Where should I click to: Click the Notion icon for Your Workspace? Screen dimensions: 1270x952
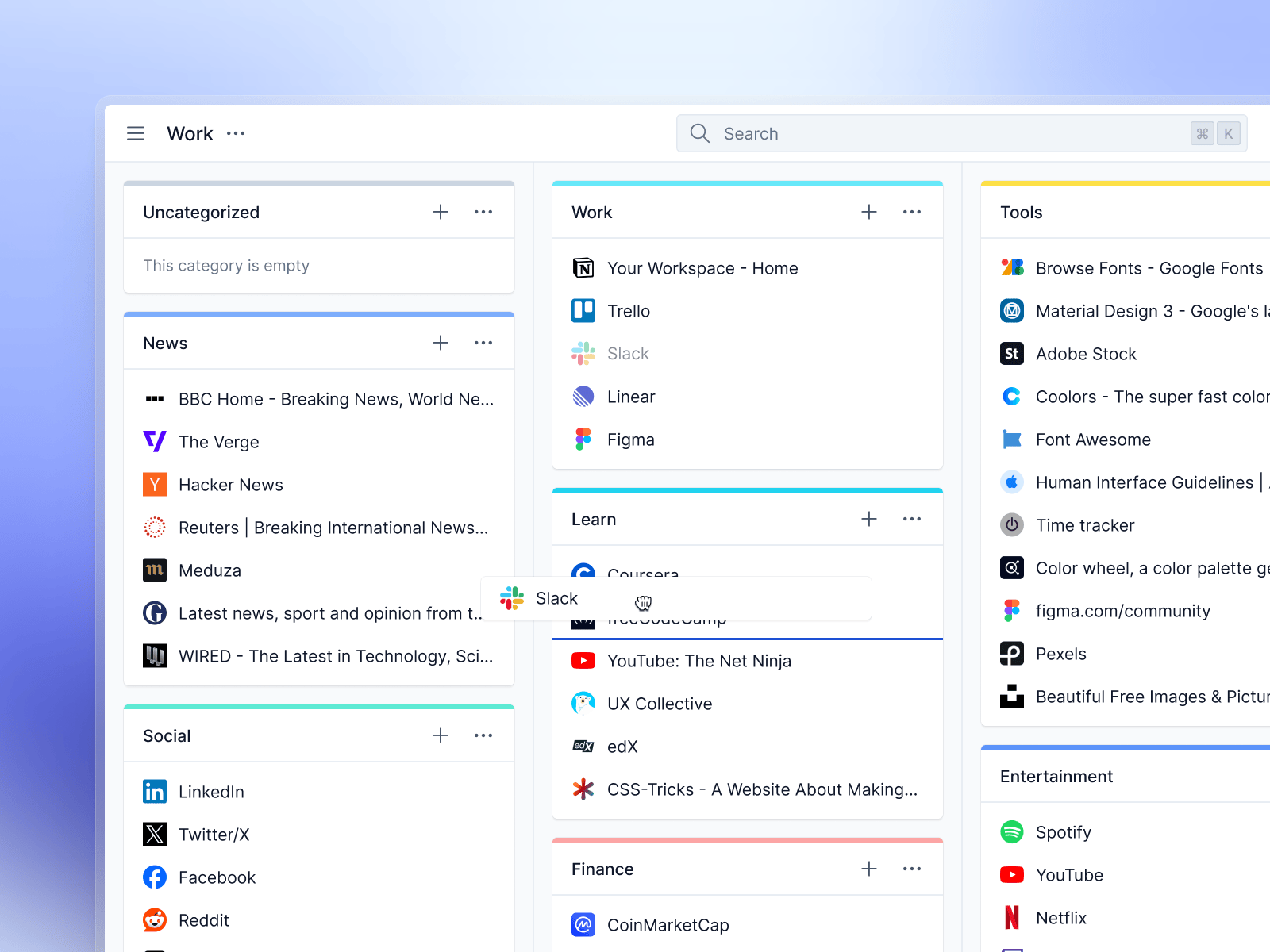coord(583,268)
